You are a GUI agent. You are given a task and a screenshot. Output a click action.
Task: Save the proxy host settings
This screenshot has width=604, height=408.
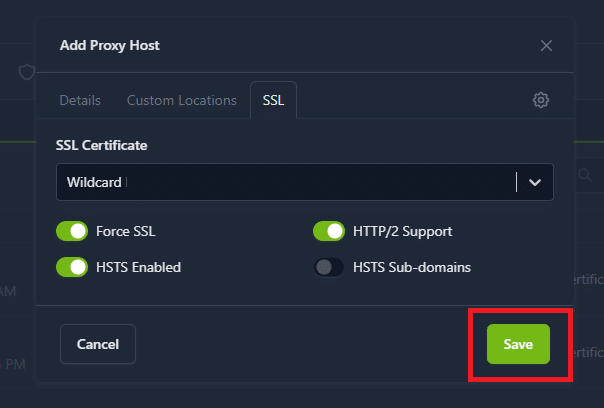518,344
